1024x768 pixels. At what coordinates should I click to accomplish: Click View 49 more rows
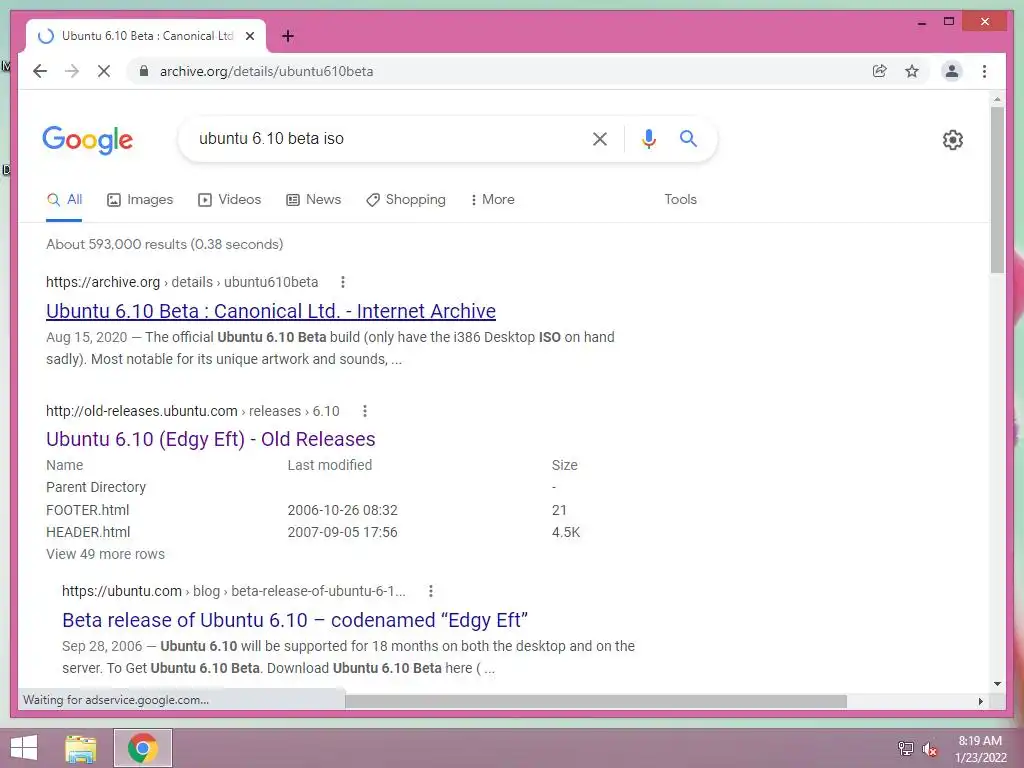pos(105,554)
